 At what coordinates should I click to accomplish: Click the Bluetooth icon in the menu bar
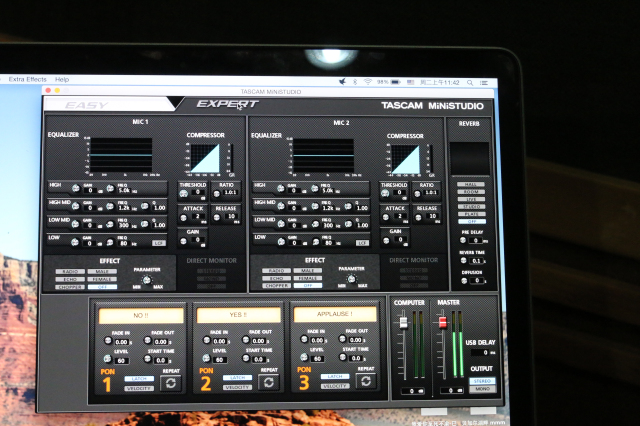(x=355, y=82)
